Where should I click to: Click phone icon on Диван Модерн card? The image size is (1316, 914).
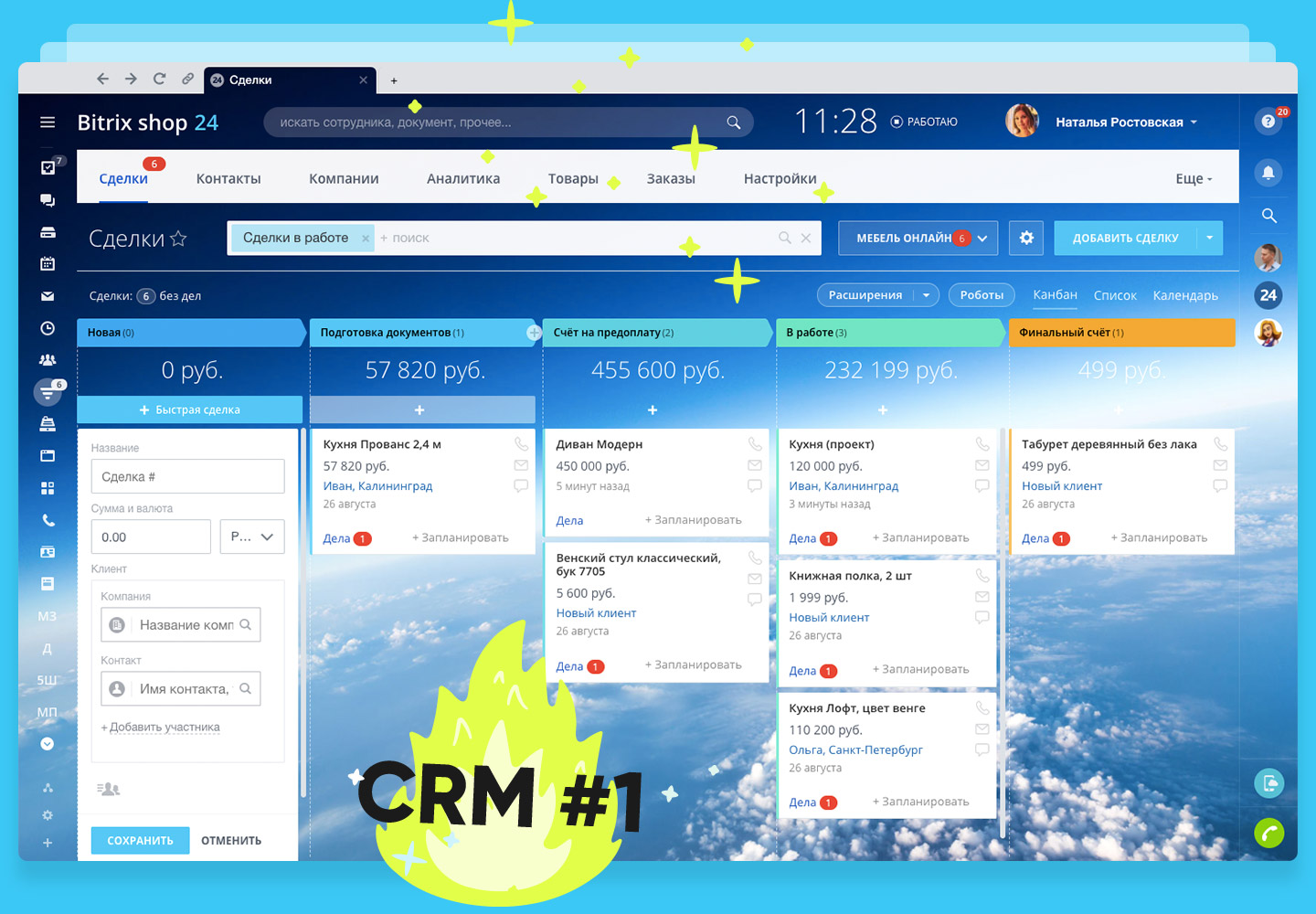click(x=755, y=444)
